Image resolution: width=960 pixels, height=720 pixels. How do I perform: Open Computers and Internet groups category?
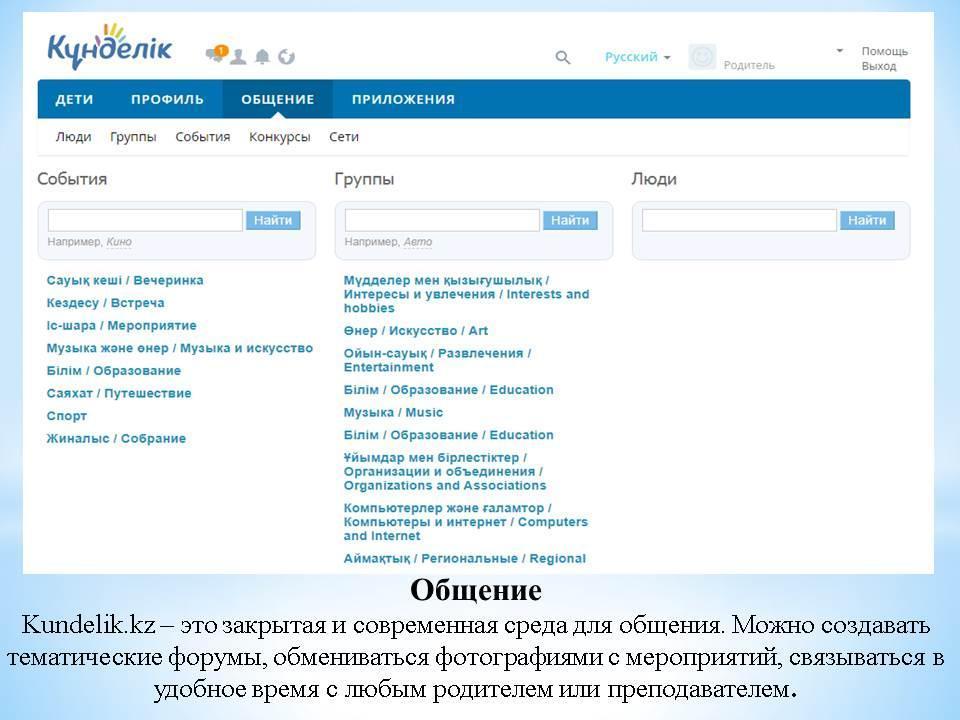465,522
